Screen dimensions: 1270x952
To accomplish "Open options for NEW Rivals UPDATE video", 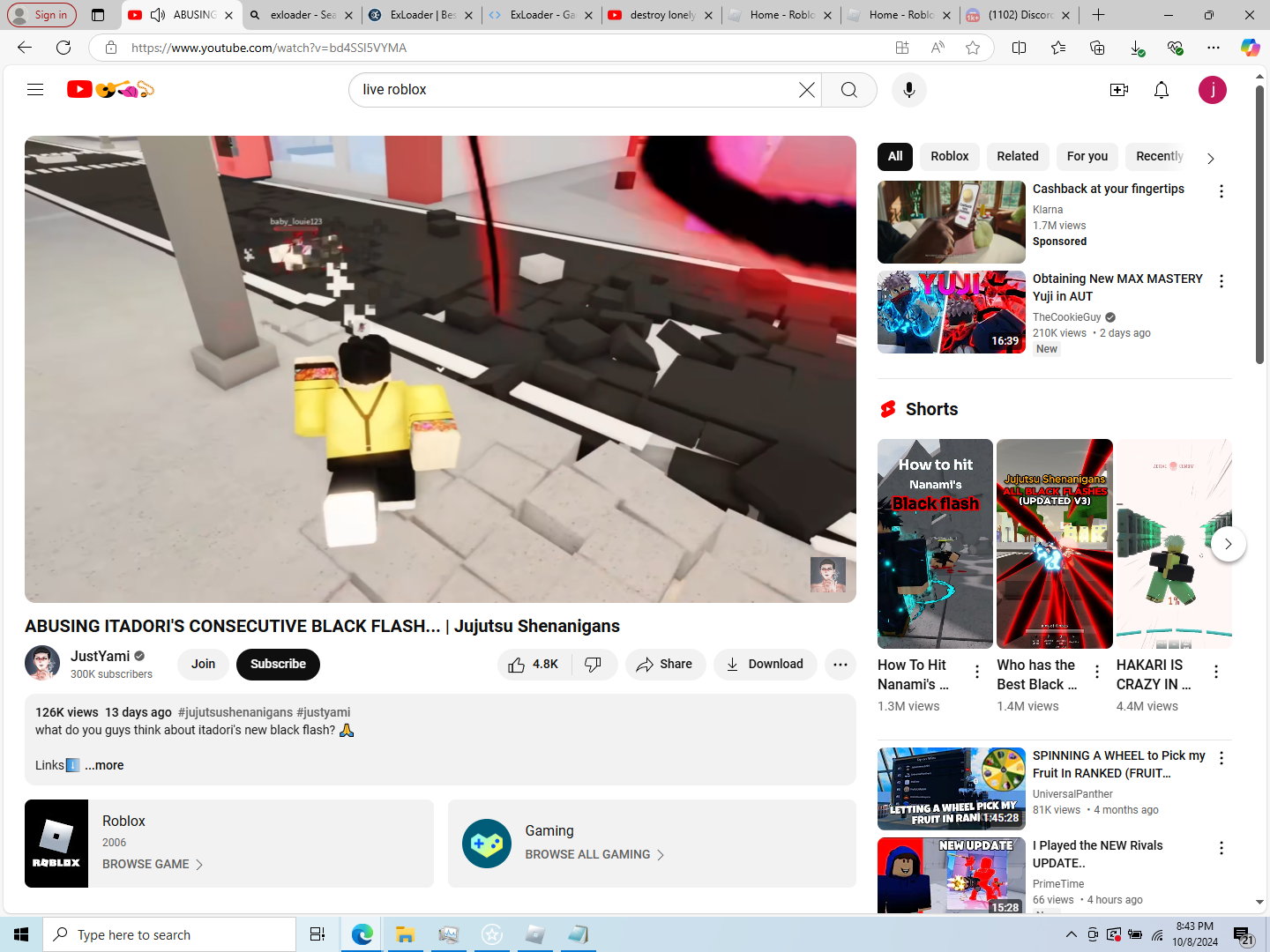I will pos(1221,848).
